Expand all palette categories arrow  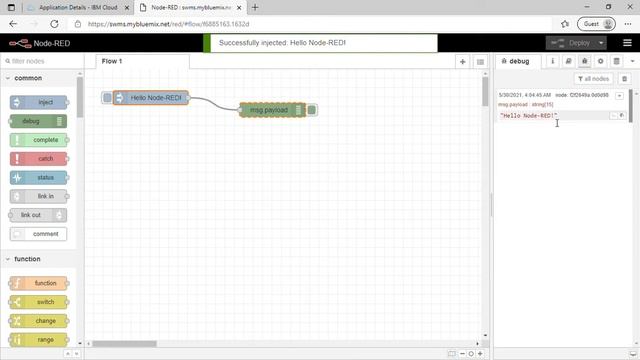(x=76, y=354)
